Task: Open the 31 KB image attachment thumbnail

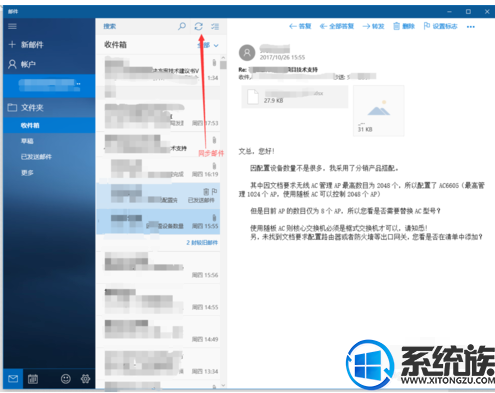Action: [379, 111]
